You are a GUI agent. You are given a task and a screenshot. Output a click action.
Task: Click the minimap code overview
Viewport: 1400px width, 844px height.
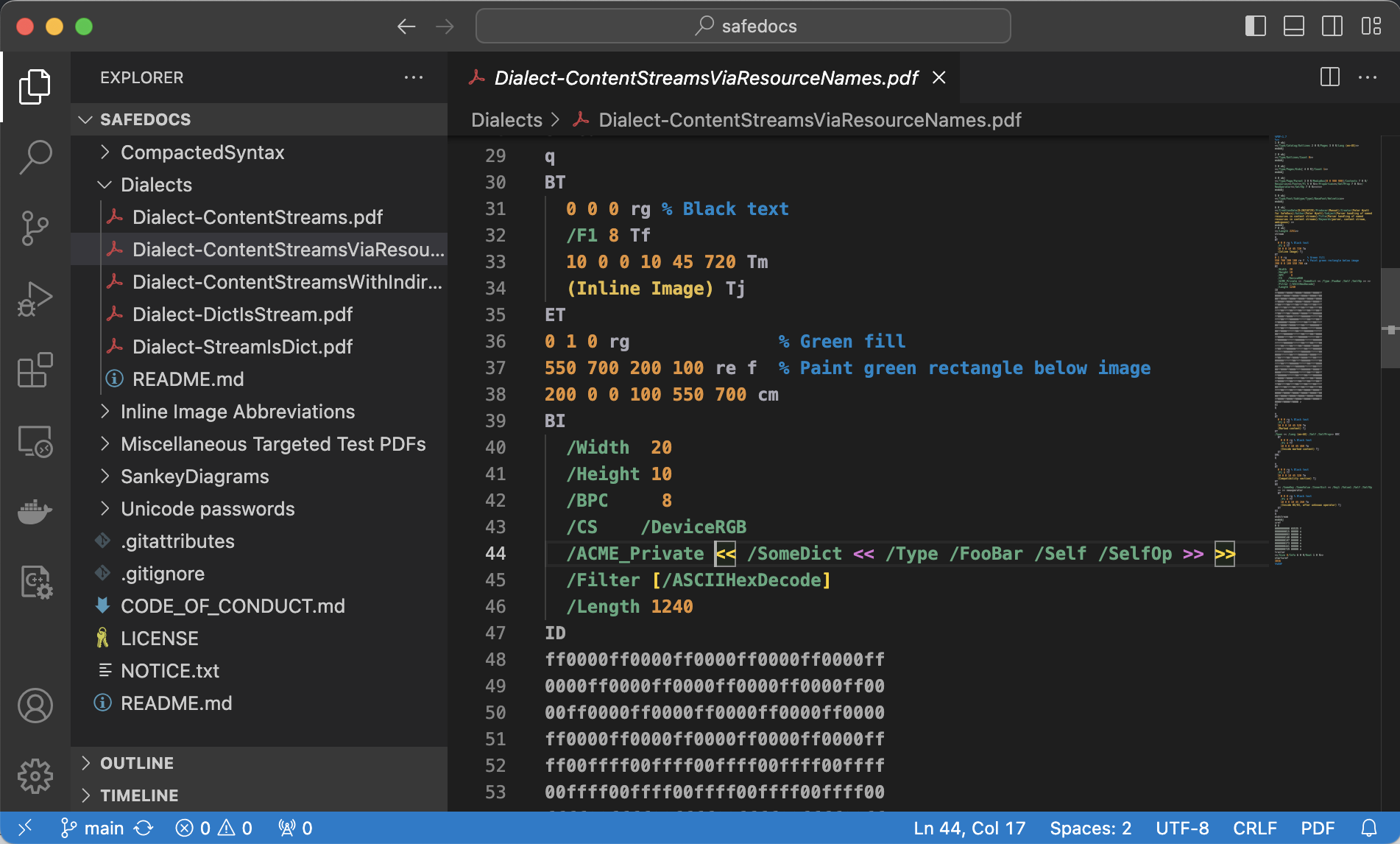click(1325, 350)
